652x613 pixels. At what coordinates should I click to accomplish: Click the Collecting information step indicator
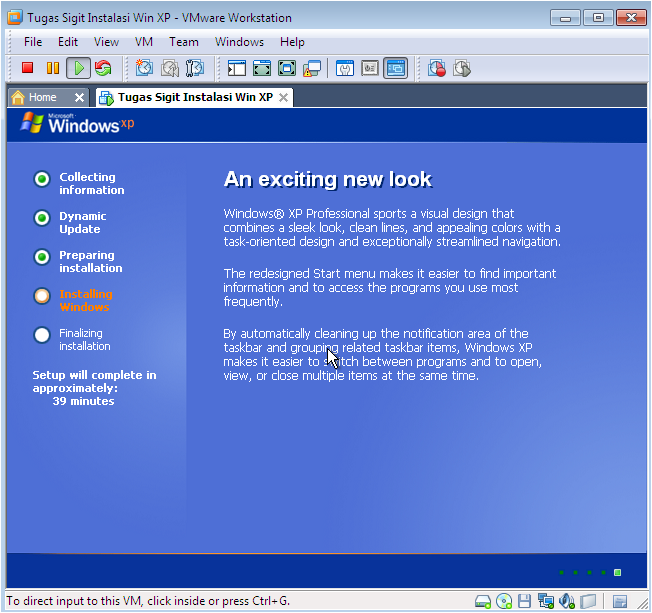click(x=42, y=179)
